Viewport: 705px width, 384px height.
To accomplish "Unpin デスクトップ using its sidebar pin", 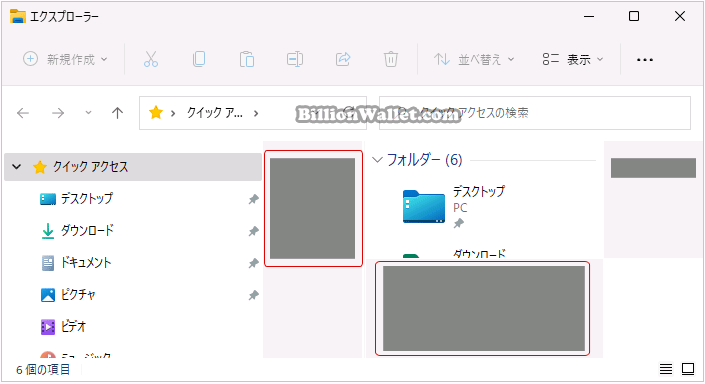I will coord(254,199).
